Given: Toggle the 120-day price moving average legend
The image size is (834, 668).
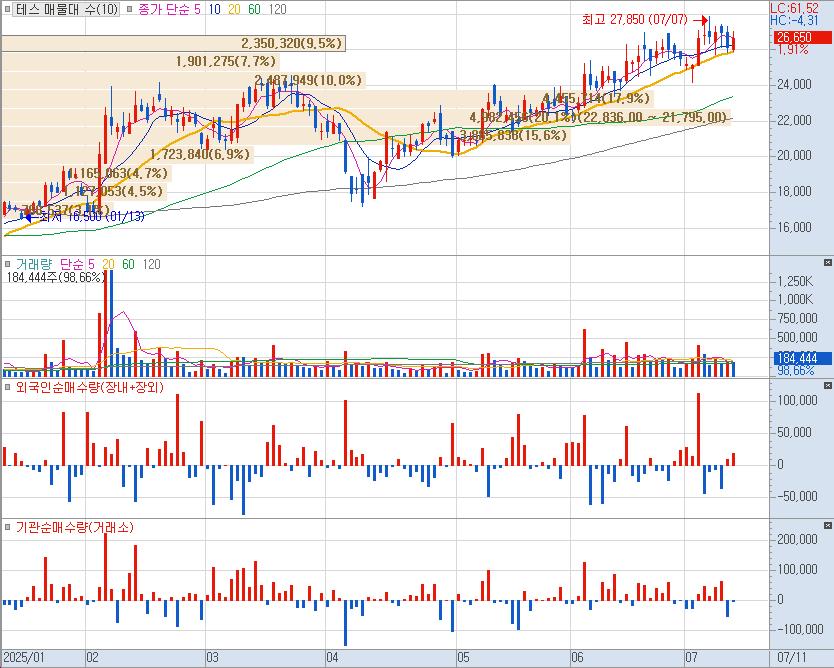Looking at the screenshot, I should pos(278,9).
